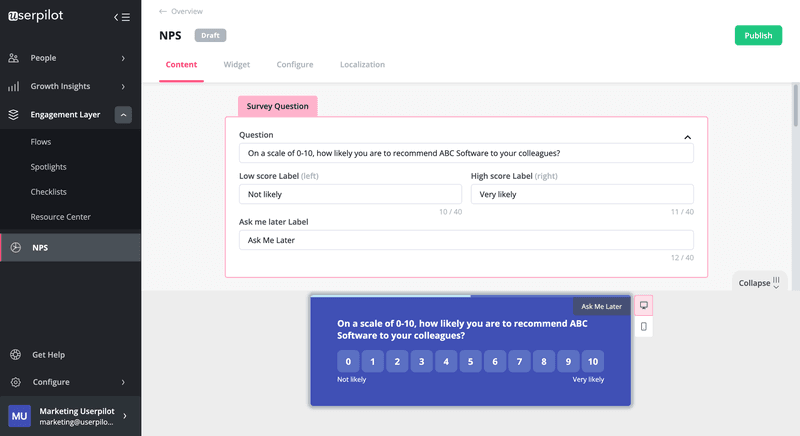This screenshot has height=436, width=800.
Task: Click the Get Help icon
Action: (x=15, y=354)
